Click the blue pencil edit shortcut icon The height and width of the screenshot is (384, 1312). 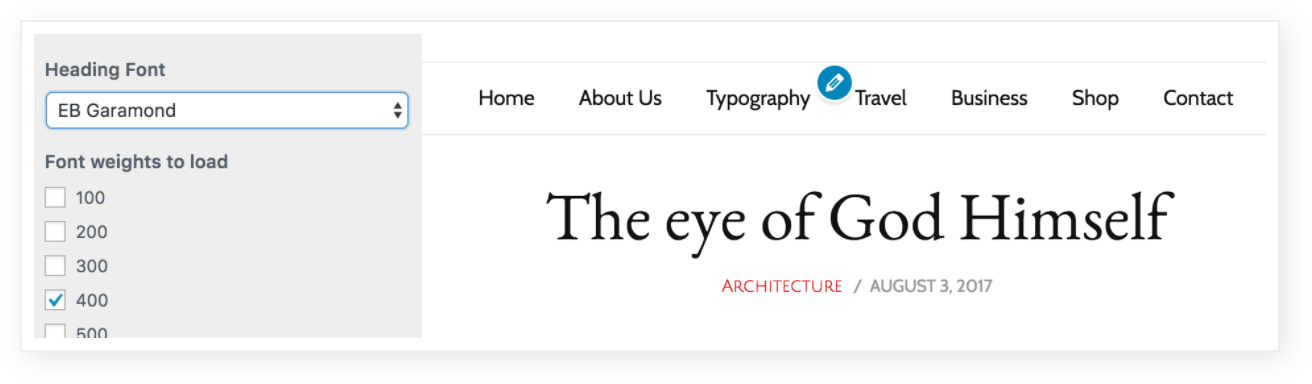[834, 83]
